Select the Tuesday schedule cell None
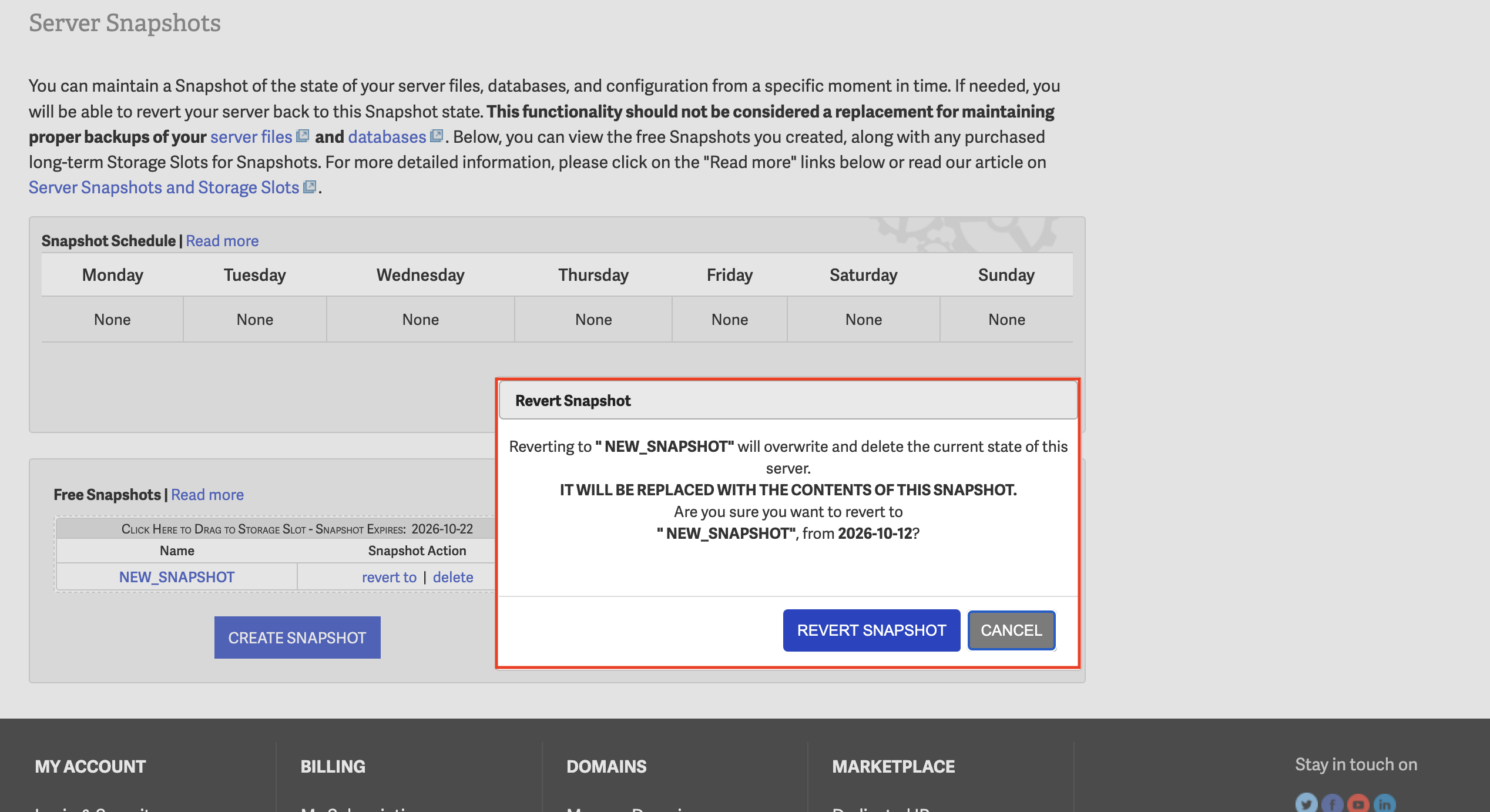 point(255,320)
